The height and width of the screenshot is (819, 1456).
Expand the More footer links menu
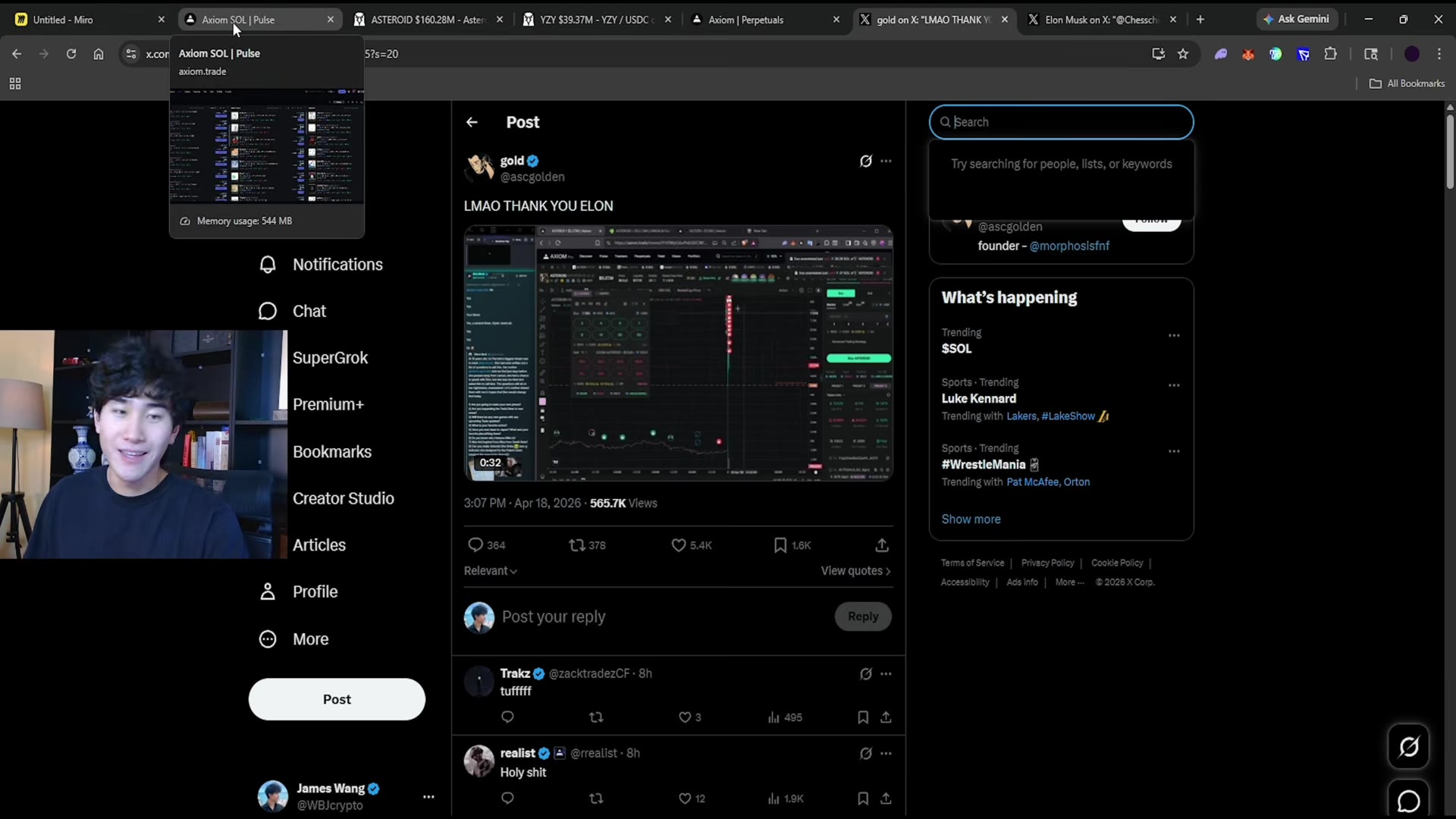pos(1069,582)
